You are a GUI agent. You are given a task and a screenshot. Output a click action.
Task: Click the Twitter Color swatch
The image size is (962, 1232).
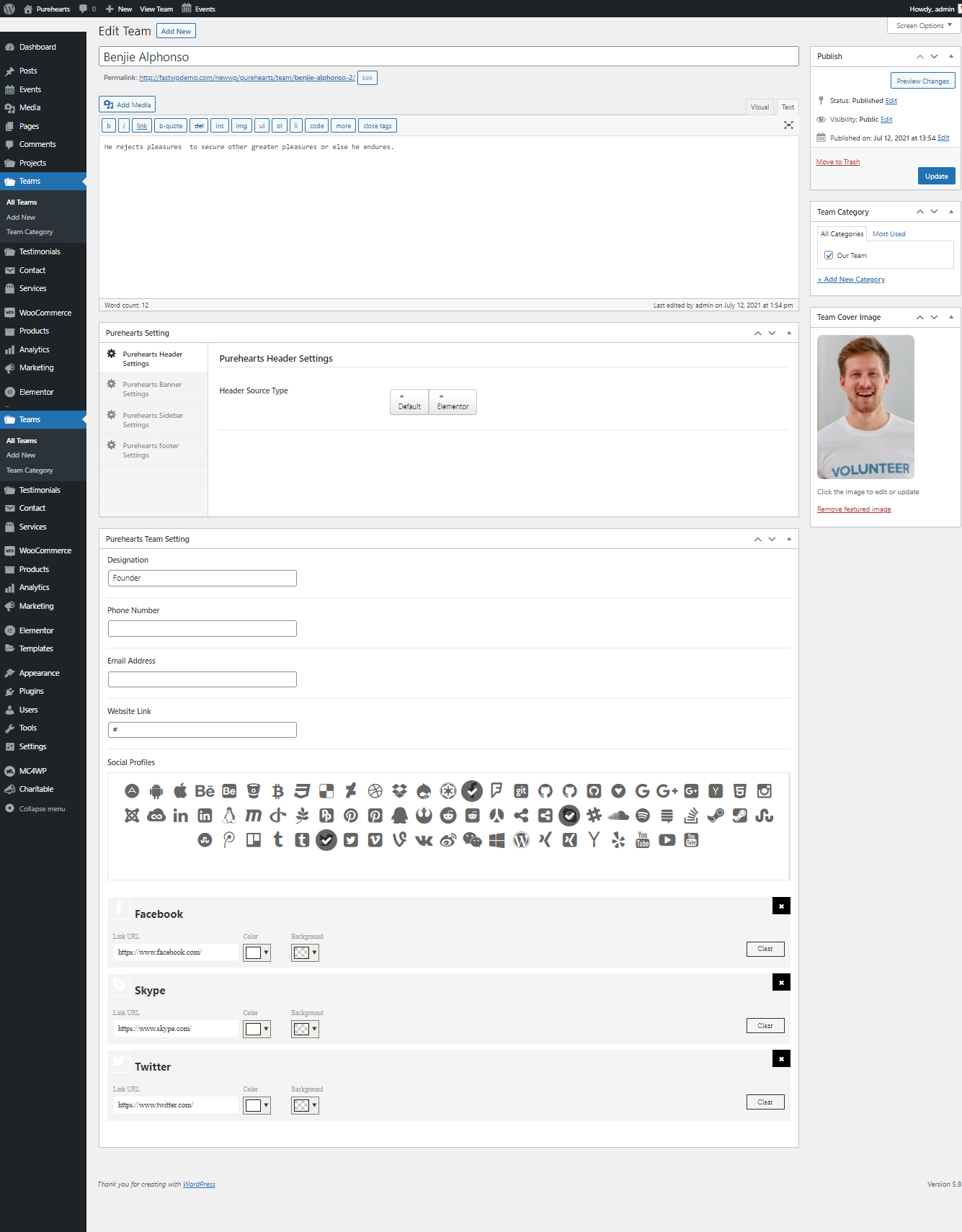click(253, 1105)
